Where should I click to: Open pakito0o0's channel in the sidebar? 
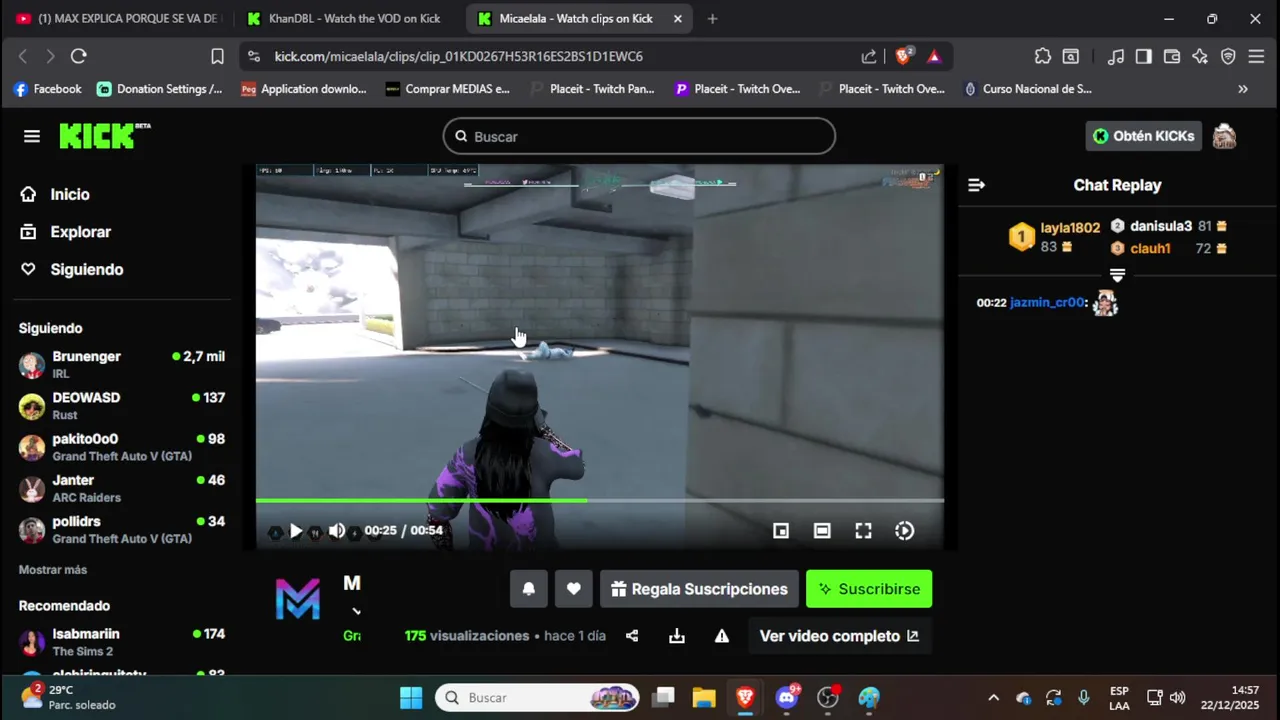tap(122, 447)
